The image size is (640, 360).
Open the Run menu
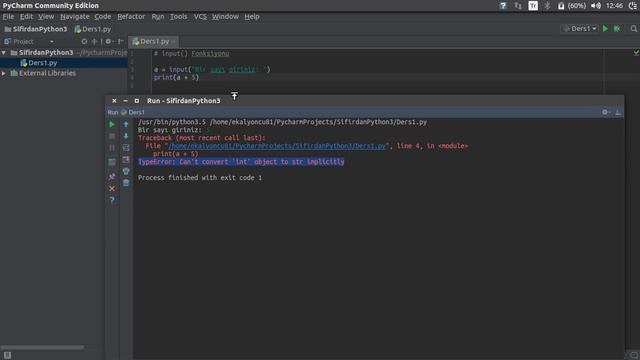[158, 17]
